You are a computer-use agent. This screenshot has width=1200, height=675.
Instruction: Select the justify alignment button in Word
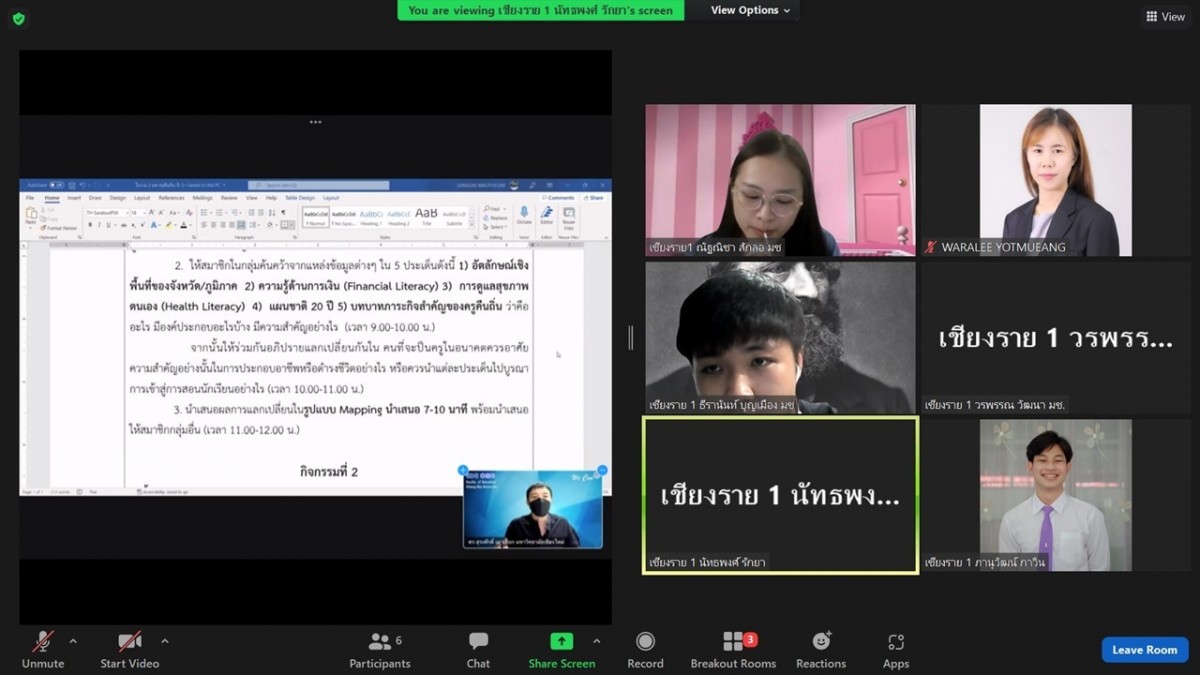click(x=231, y=226)
